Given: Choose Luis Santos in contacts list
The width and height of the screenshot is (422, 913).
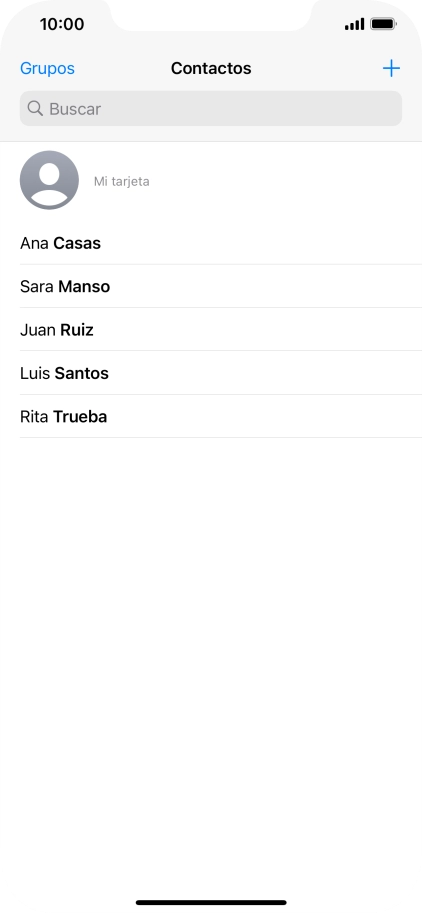Looking at the screenshot, I should click(x=221, y=373).
